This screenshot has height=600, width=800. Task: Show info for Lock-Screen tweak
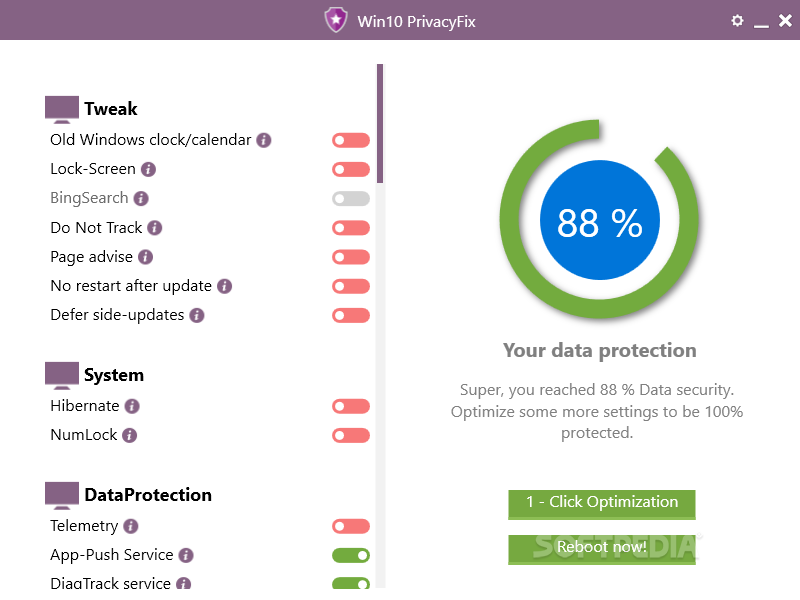148,169
